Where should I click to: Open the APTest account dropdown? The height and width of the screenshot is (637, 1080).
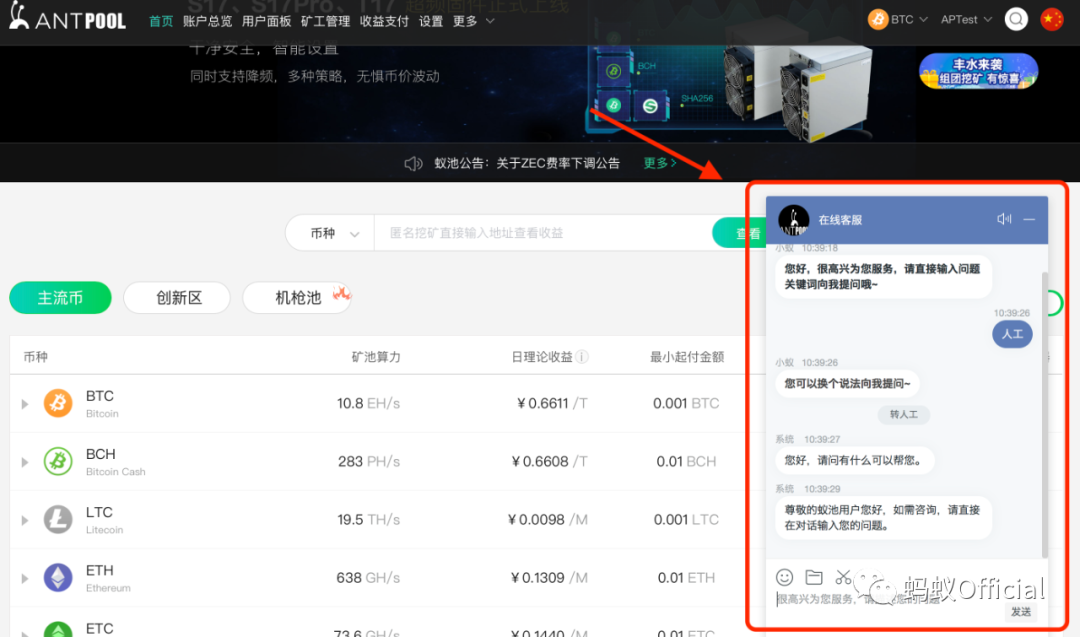(966, 19)
